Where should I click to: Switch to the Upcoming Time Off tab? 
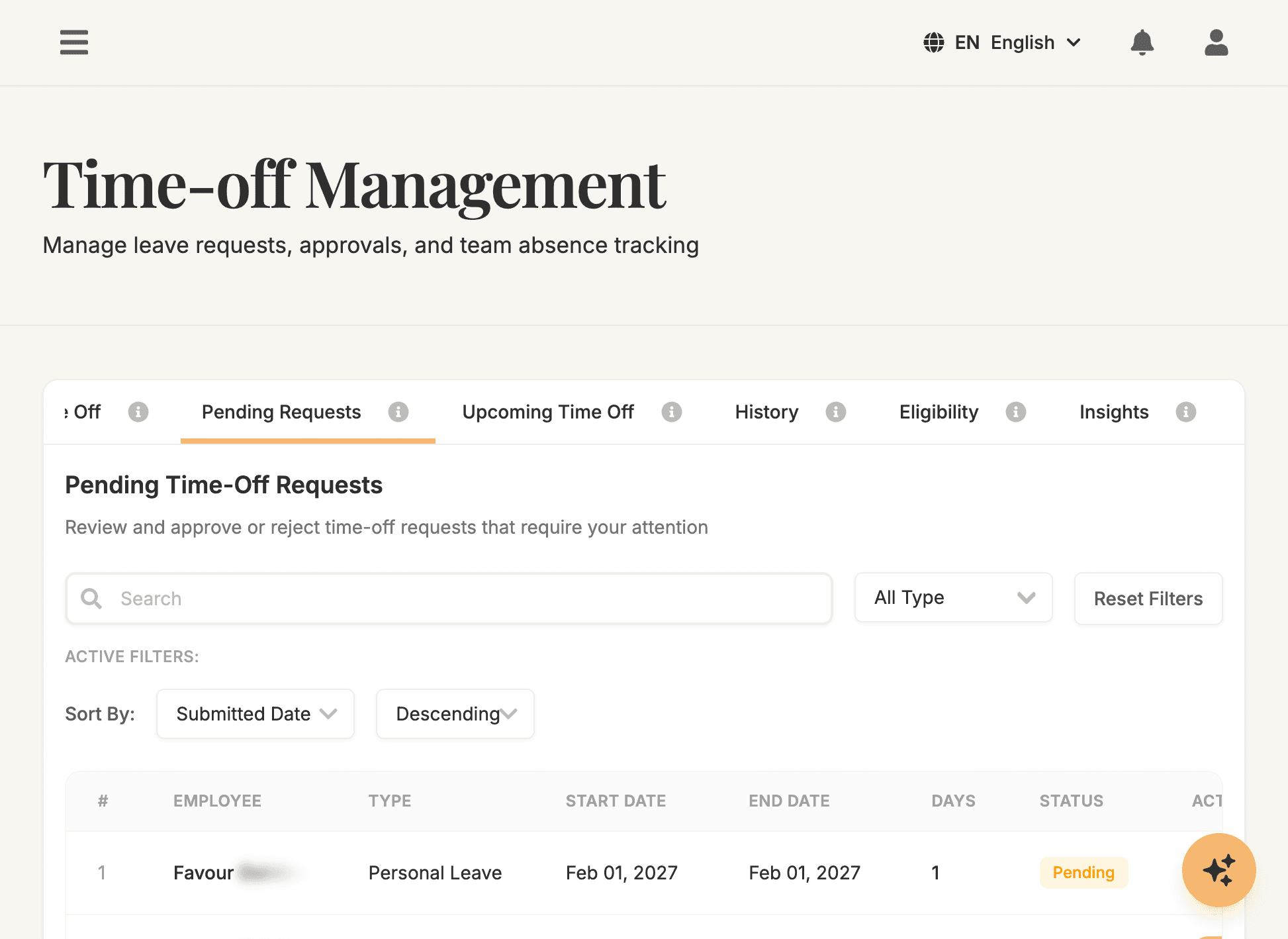tap(548, 411)
